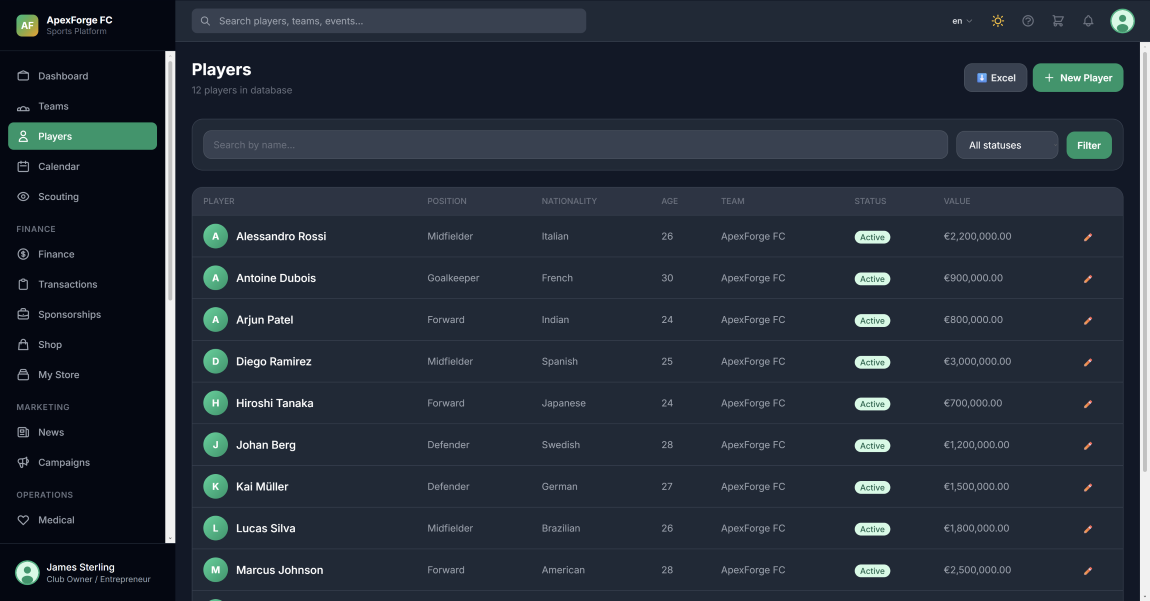Click the New Player button
This screenshot has height=601, width=1150.
pos(1077,78)
